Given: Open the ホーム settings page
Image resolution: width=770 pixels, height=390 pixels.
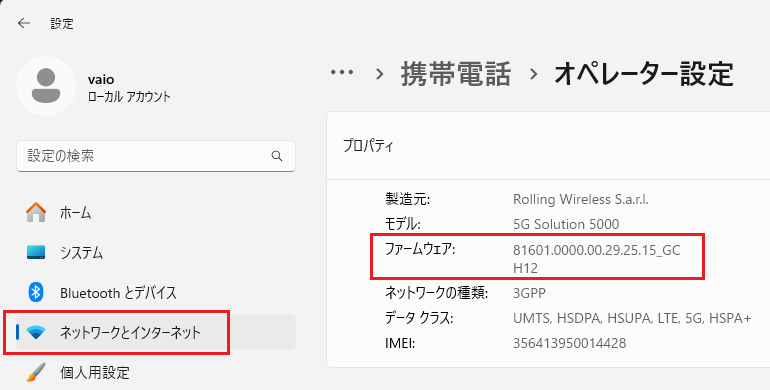Looking at the screenshot, I should [156, 213].
